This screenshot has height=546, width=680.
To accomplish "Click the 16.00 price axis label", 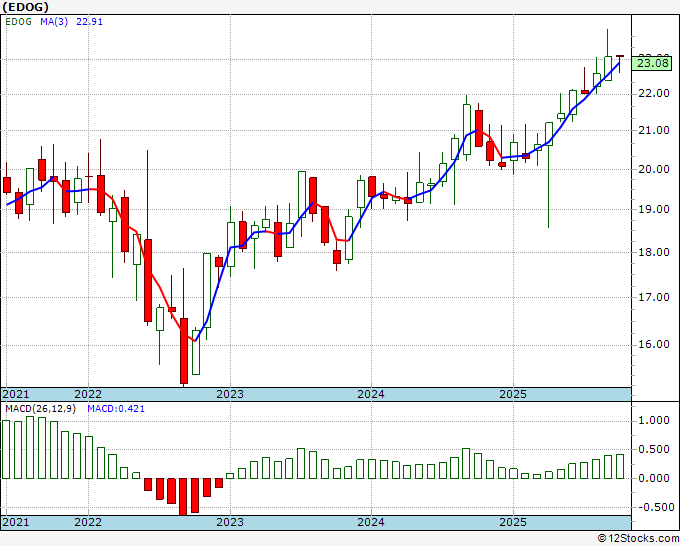I will point(654,344).
